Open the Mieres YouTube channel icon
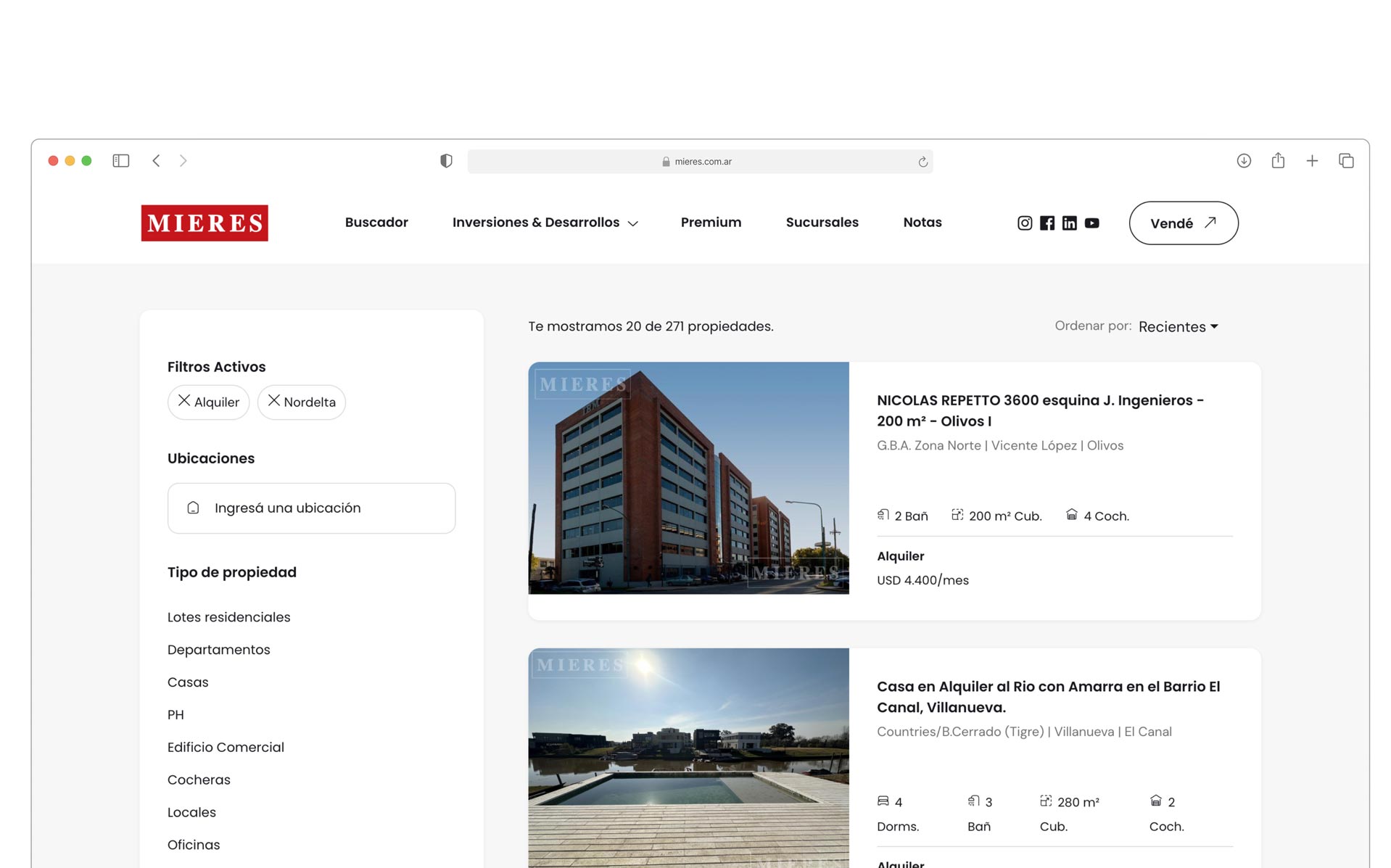1391x868 pixels. (1091, 223)
